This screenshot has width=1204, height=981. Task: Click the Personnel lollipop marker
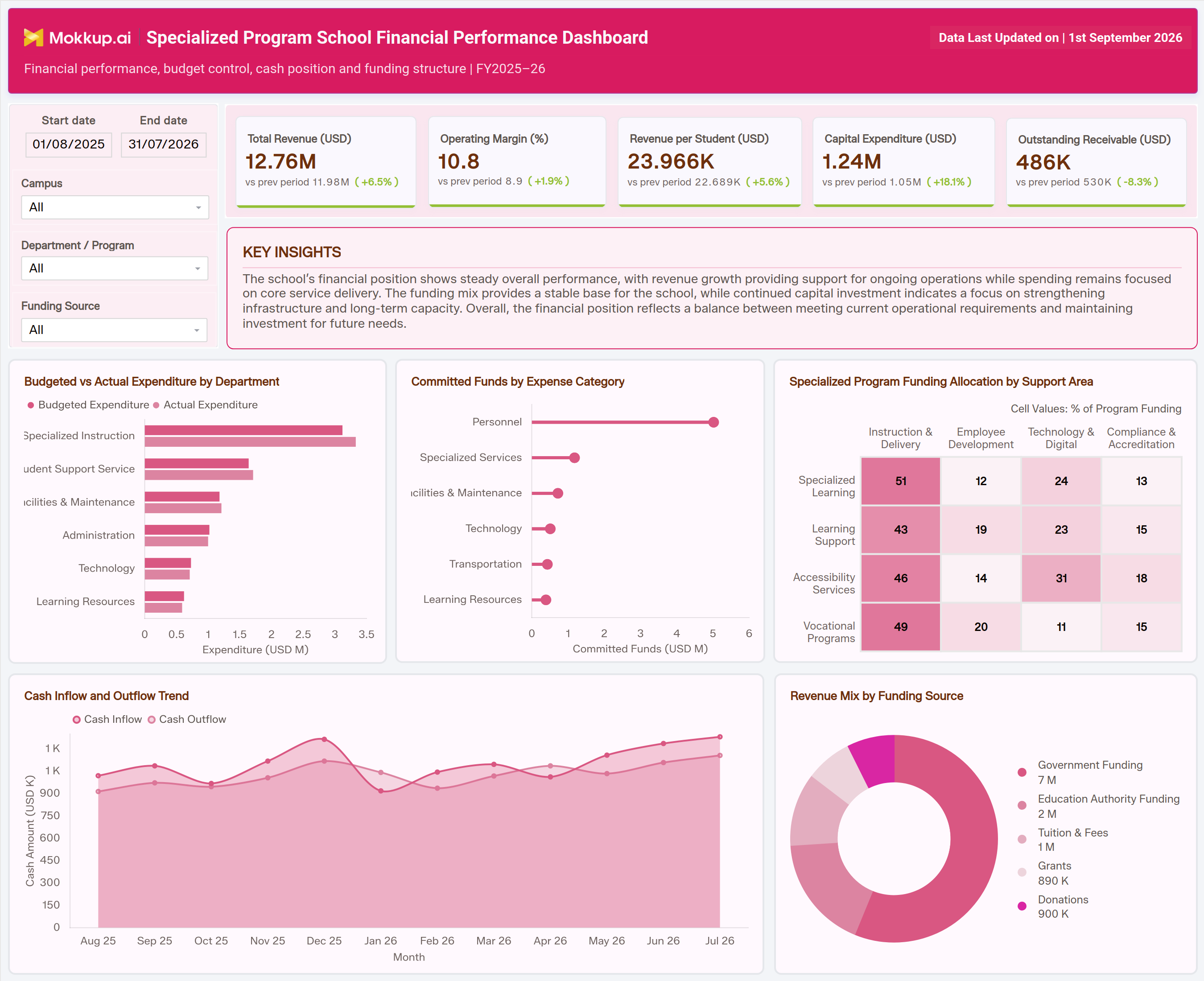pyautogui.click(x=713, y=422)
